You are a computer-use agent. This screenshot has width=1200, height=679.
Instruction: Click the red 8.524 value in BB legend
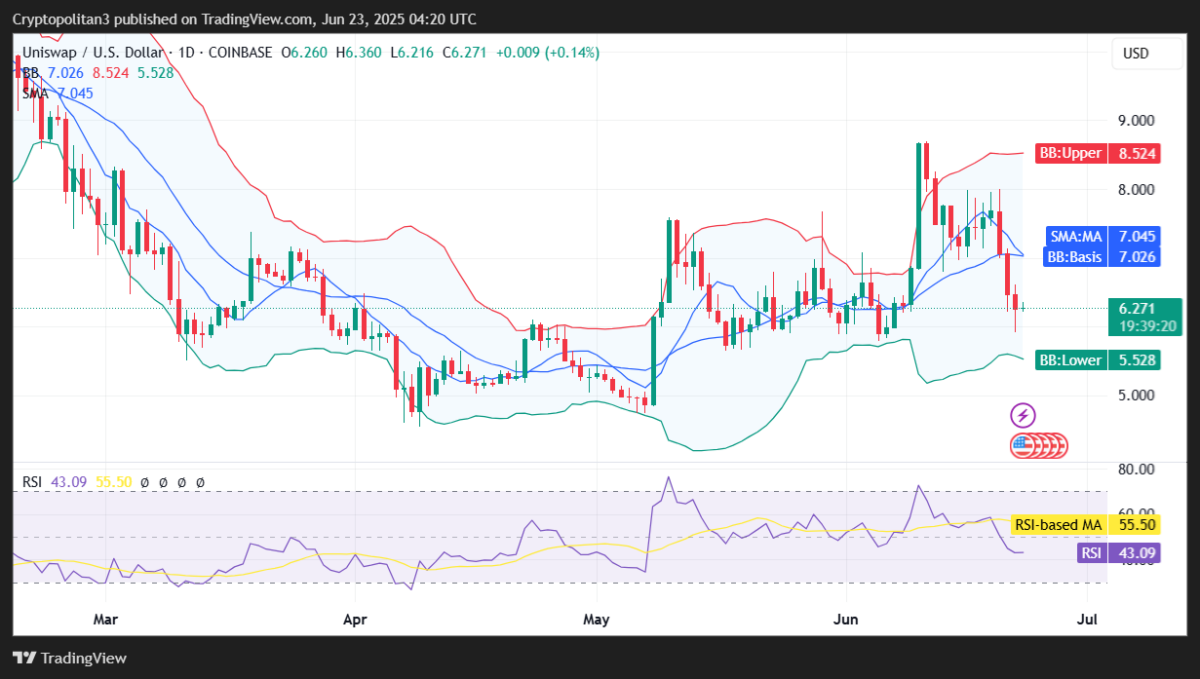point(109,73)
